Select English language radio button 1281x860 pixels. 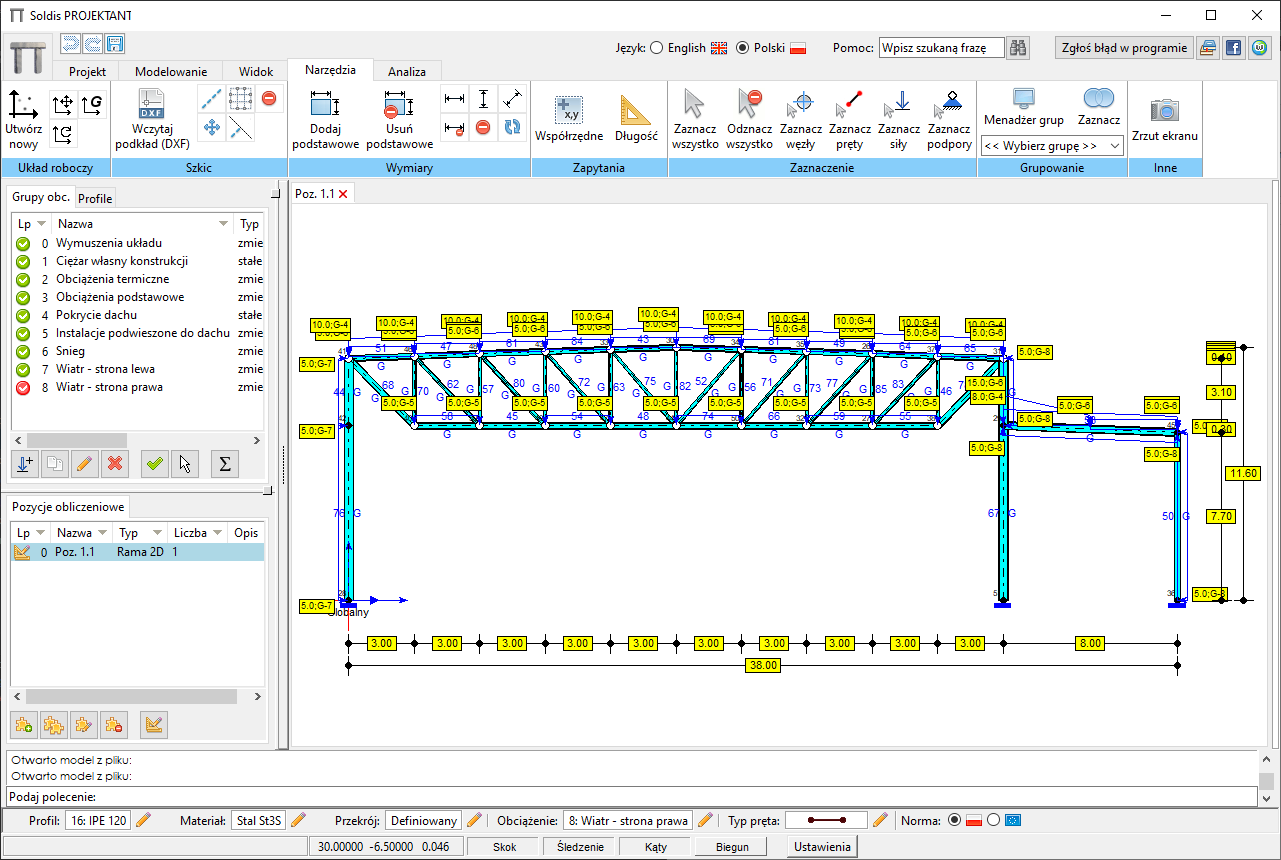tap(656, 48)
